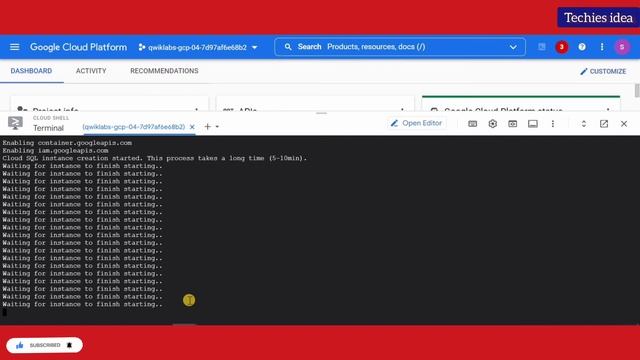Click the 'Cloud SQL instance creation started' line

point(155,158)
